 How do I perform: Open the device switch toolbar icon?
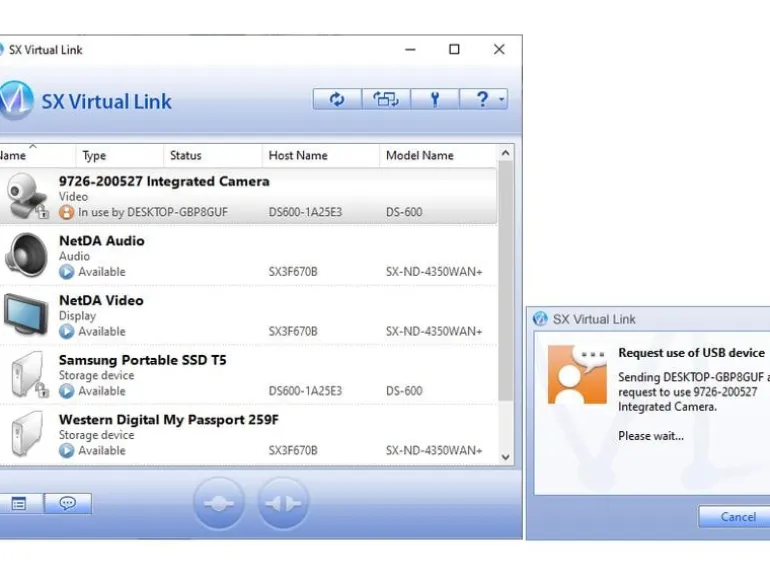click(x=385, y=99)
